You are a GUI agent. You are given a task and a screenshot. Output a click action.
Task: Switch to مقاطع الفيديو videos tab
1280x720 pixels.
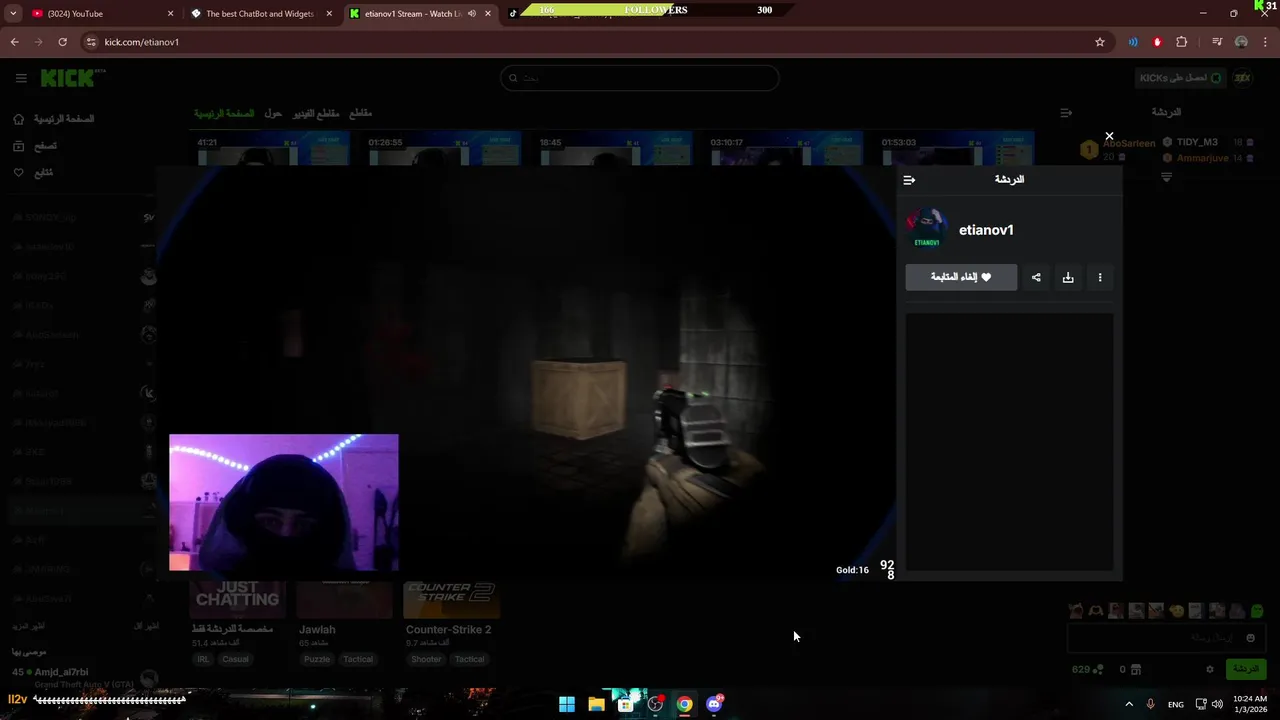[316, 114]
